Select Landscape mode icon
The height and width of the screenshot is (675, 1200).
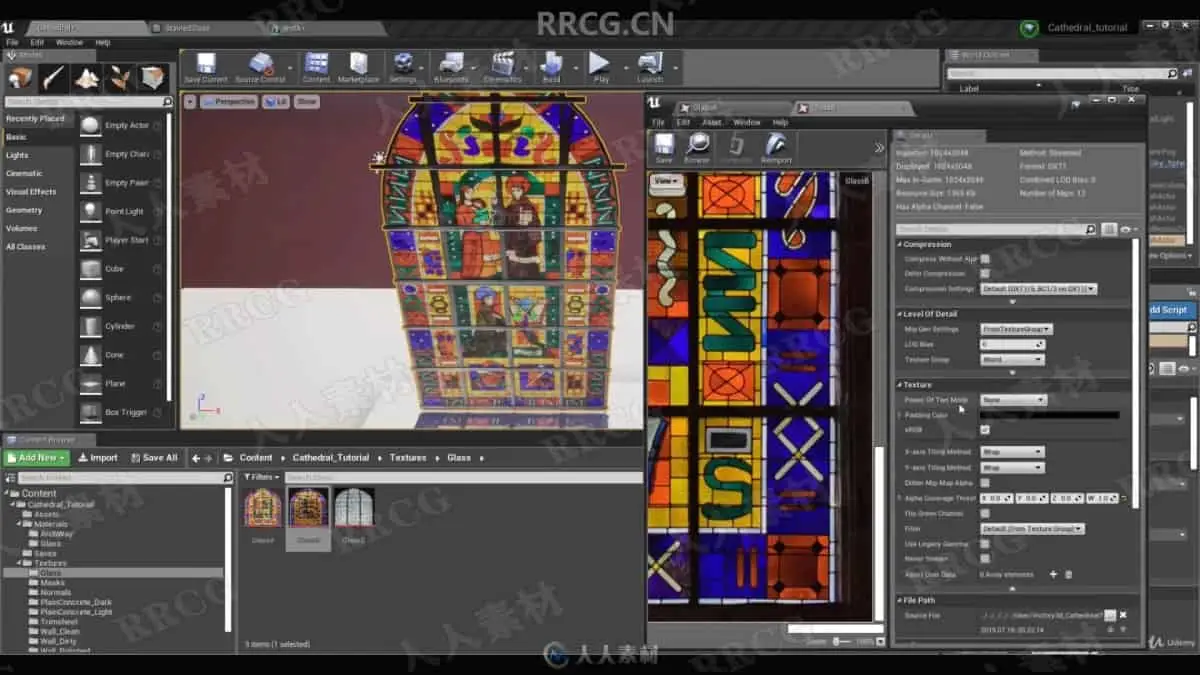pyautogui.click(x=87, y=78)
